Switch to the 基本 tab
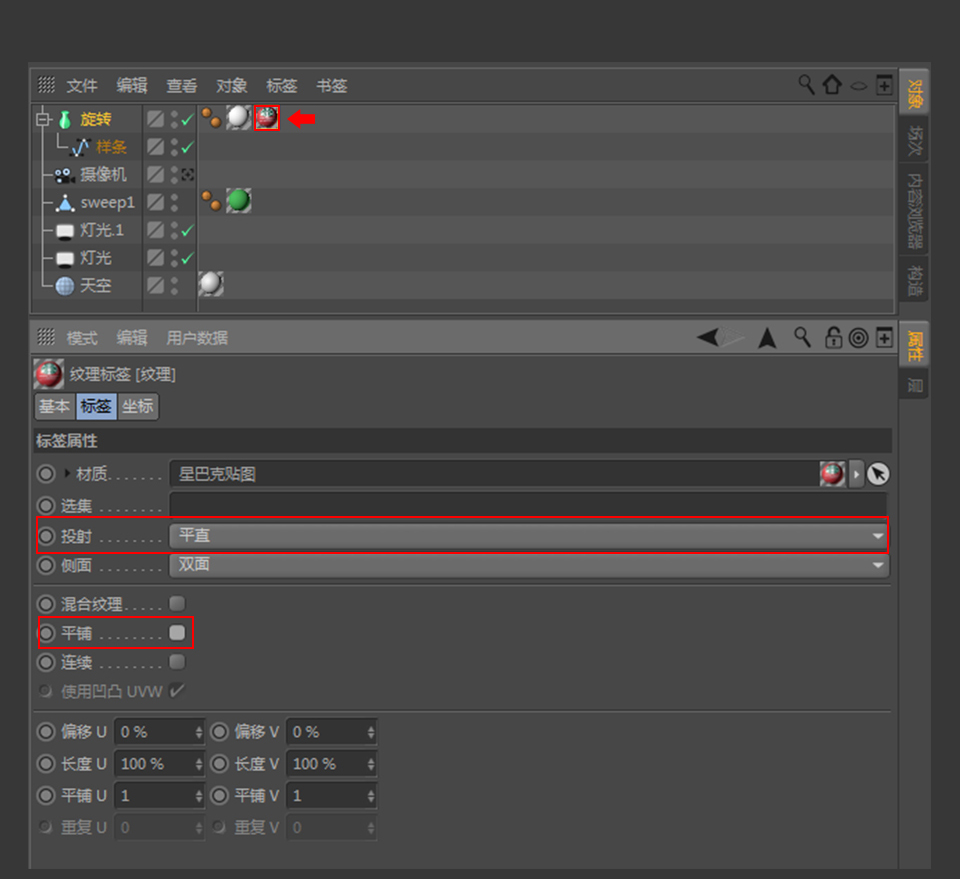960x879 pixels. pos(54,407)
